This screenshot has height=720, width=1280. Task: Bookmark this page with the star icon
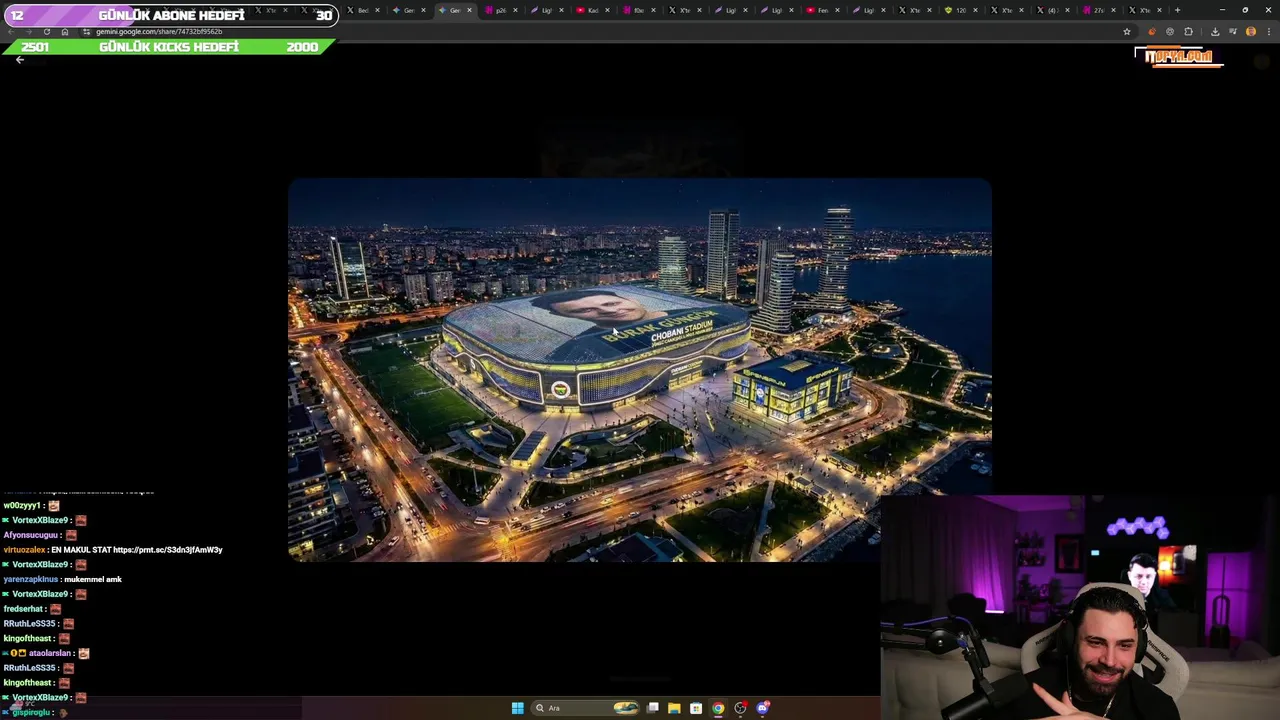pyautogui.click(x=1127, y=32)
